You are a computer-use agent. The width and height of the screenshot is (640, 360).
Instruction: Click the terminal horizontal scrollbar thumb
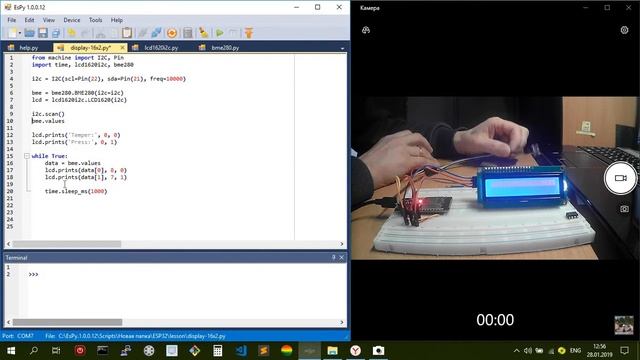[67, 322]
